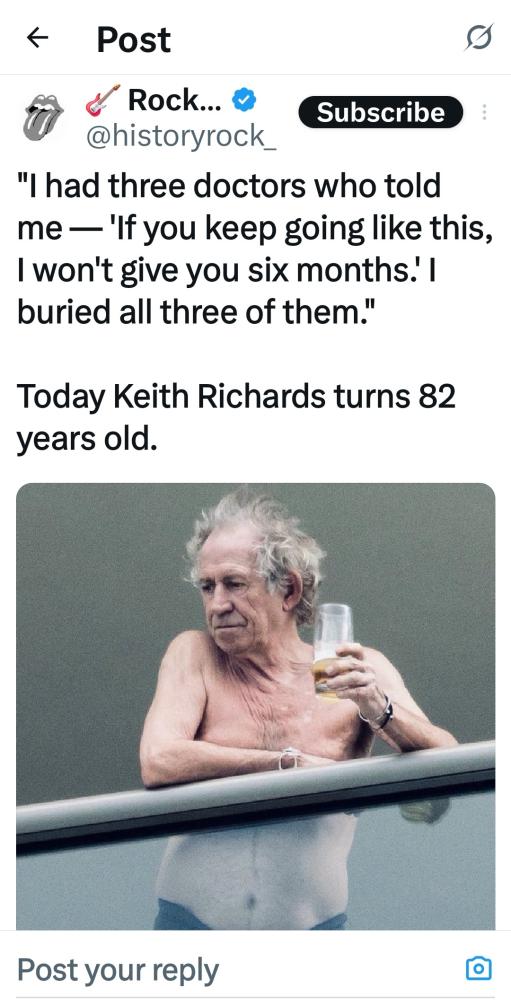The height and width of the screenshot is (1005, 511).
Task: Tap the balcony railing in the photo
Action: [255, 796]
